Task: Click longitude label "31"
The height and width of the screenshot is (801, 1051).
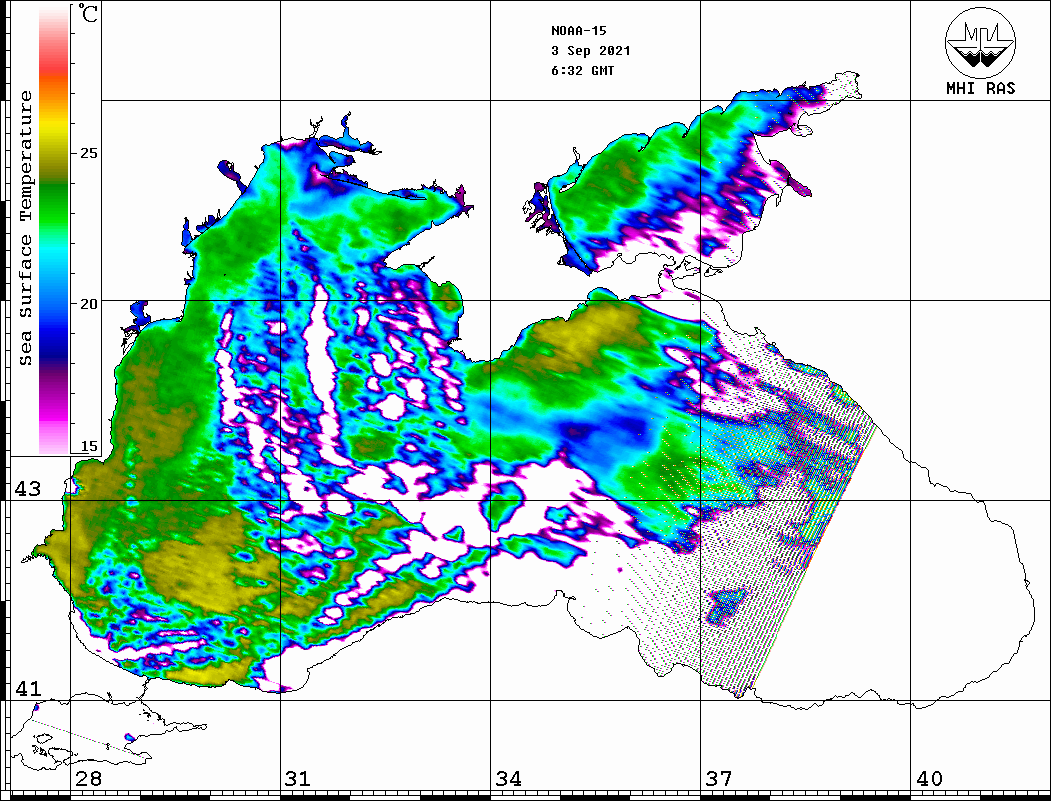Action: point(298,779)
